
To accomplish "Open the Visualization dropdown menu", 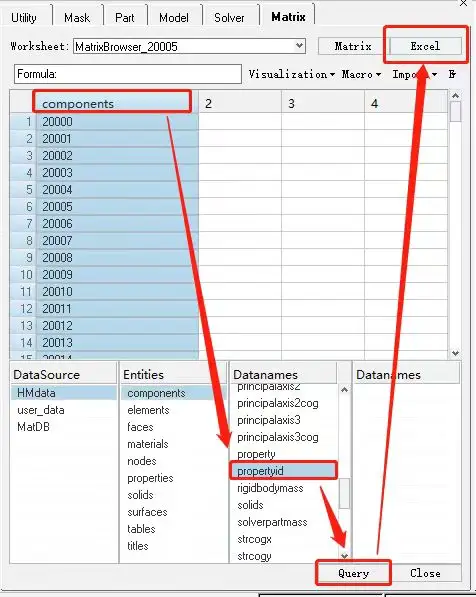I will [292, 74].
